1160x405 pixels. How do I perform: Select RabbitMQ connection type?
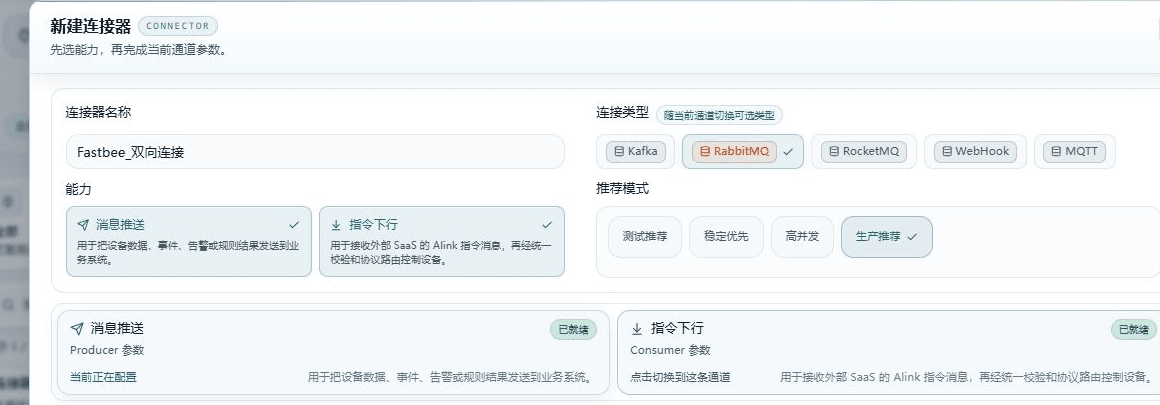(x=743, y=151)
